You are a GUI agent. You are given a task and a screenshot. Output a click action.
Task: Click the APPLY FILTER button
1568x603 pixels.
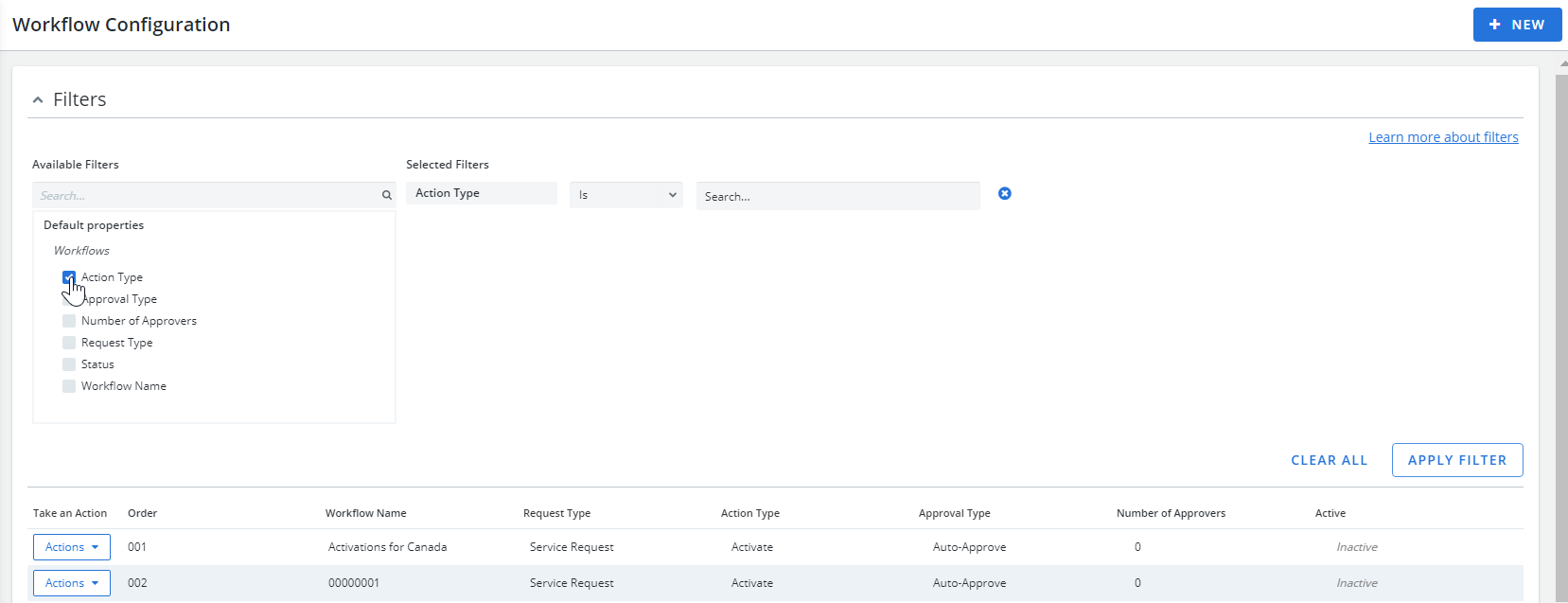pos(1457,460)
